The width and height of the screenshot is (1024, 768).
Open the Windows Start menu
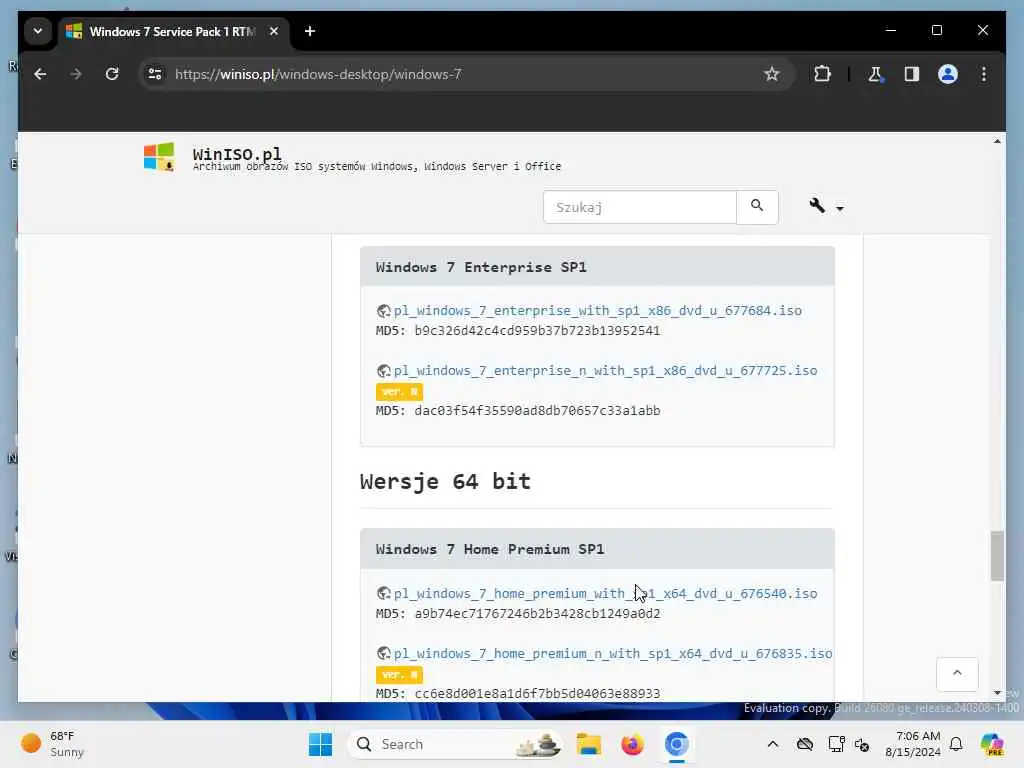[x=320, y=744]
